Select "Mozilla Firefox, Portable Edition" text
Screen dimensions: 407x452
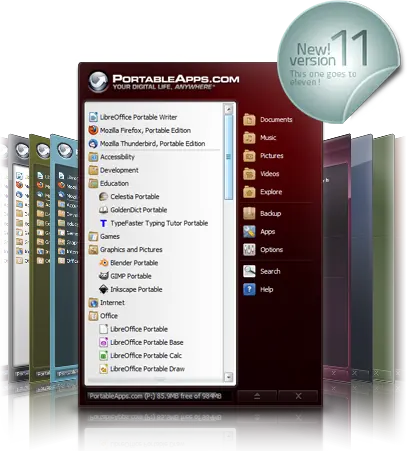click(145, 130)
